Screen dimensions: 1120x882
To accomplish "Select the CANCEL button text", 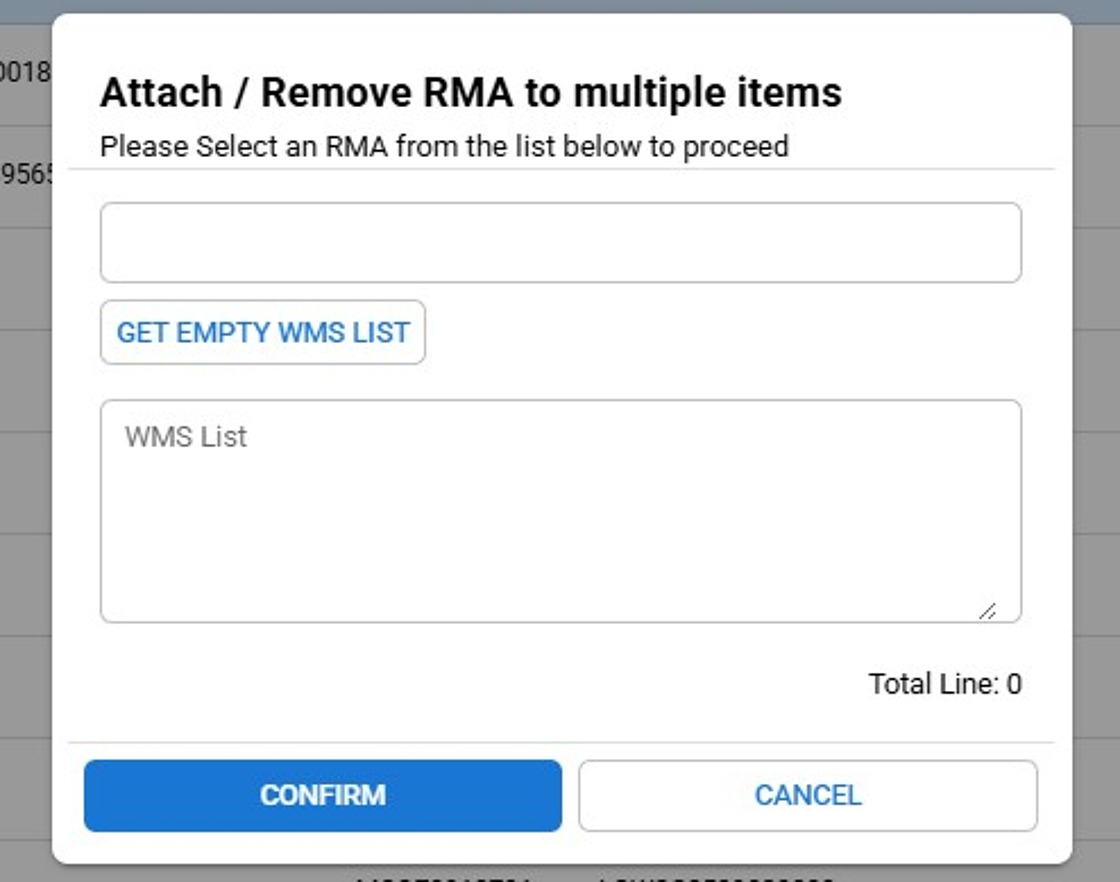I will pyautogui.click(x=807, y=796).
